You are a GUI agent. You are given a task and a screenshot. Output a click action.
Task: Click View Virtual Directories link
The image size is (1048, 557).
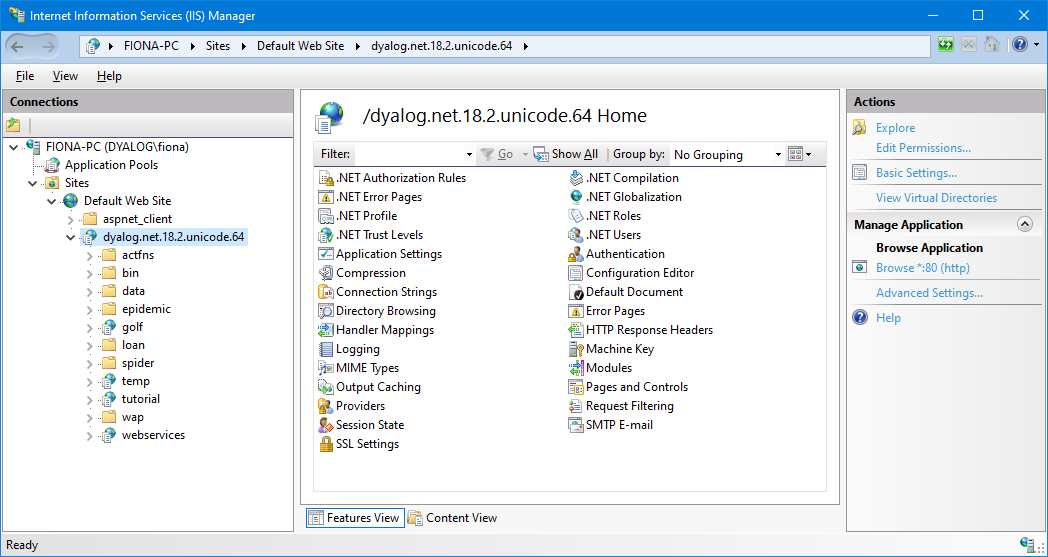(936, 198)
